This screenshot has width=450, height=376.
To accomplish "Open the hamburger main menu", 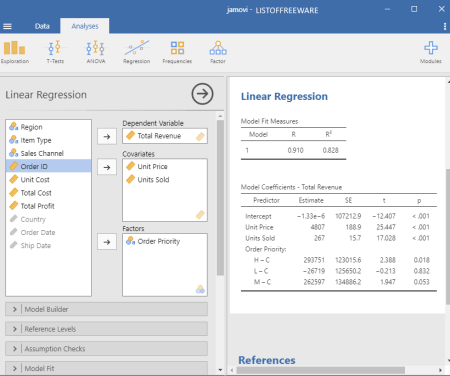I will coord(7,26).
